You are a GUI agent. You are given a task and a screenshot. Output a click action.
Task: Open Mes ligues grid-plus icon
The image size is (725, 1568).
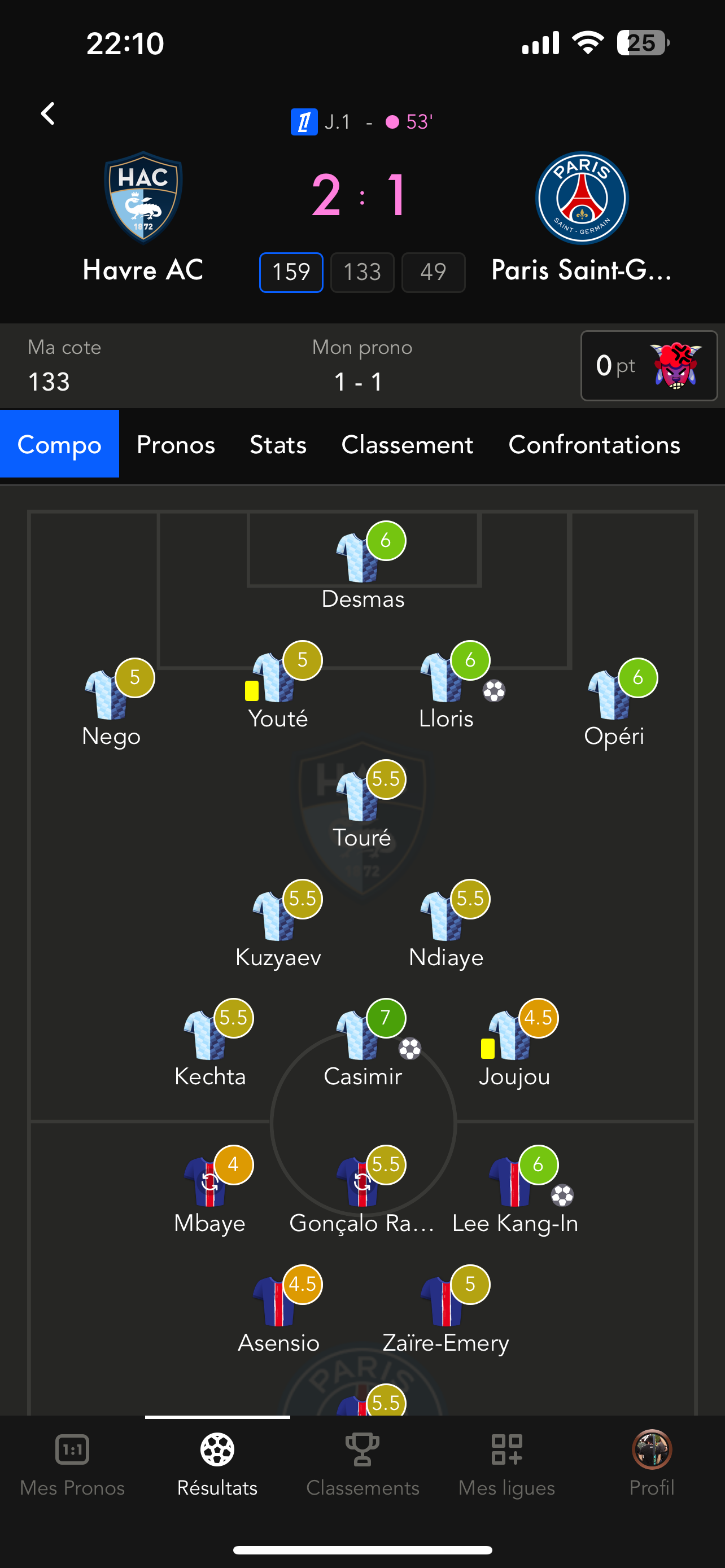tap(506, 1449)
